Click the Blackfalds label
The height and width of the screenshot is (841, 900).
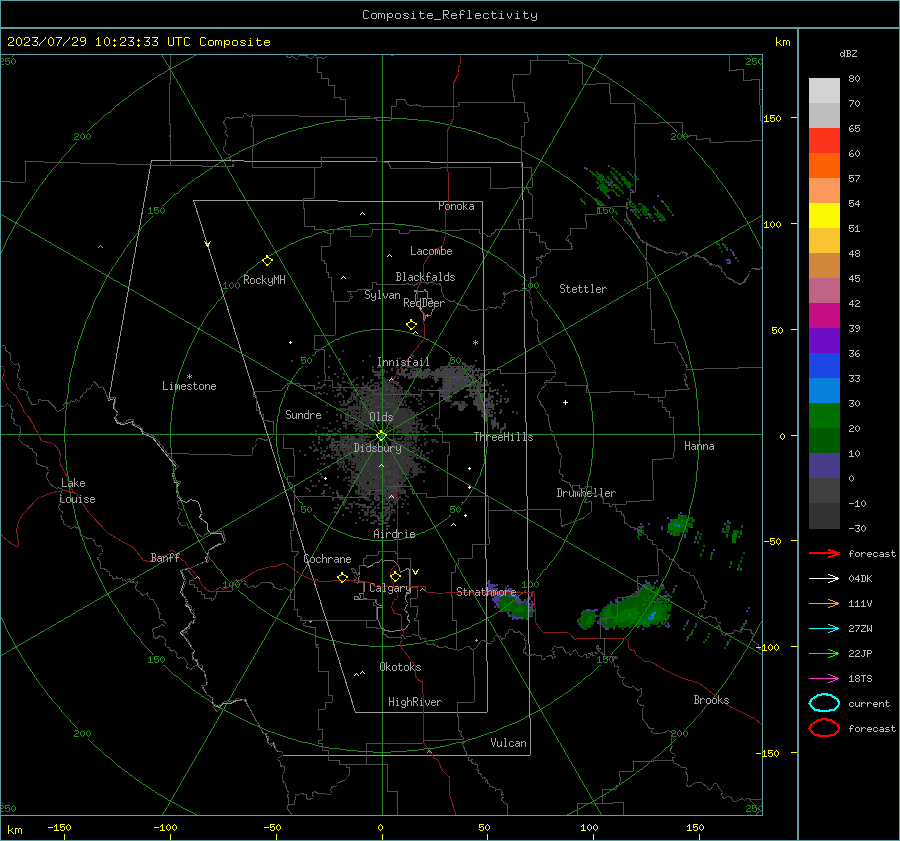(425, 277)
